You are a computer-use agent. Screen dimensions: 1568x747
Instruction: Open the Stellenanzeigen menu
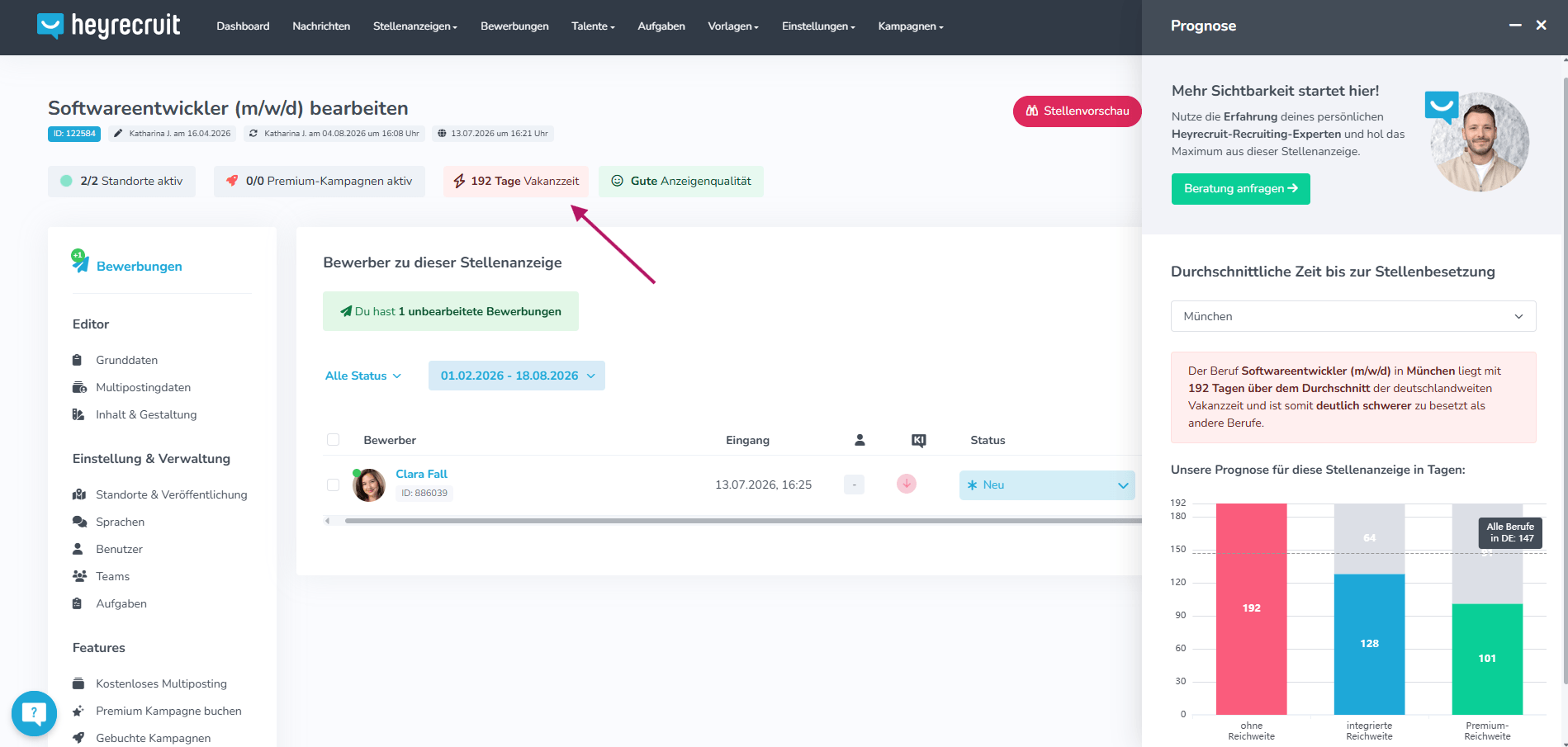415,26
